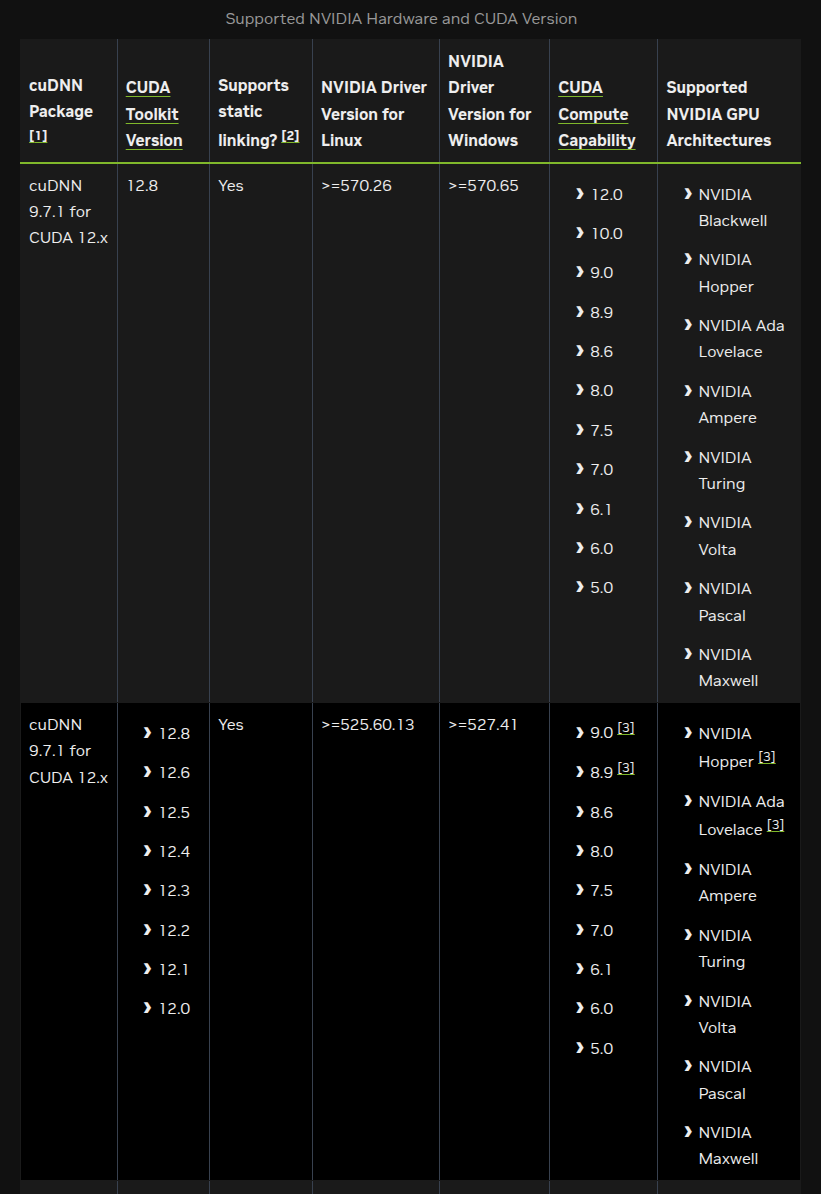Click NVIDIA Ada Lovelace without footnote marker

tap(741, 339)
